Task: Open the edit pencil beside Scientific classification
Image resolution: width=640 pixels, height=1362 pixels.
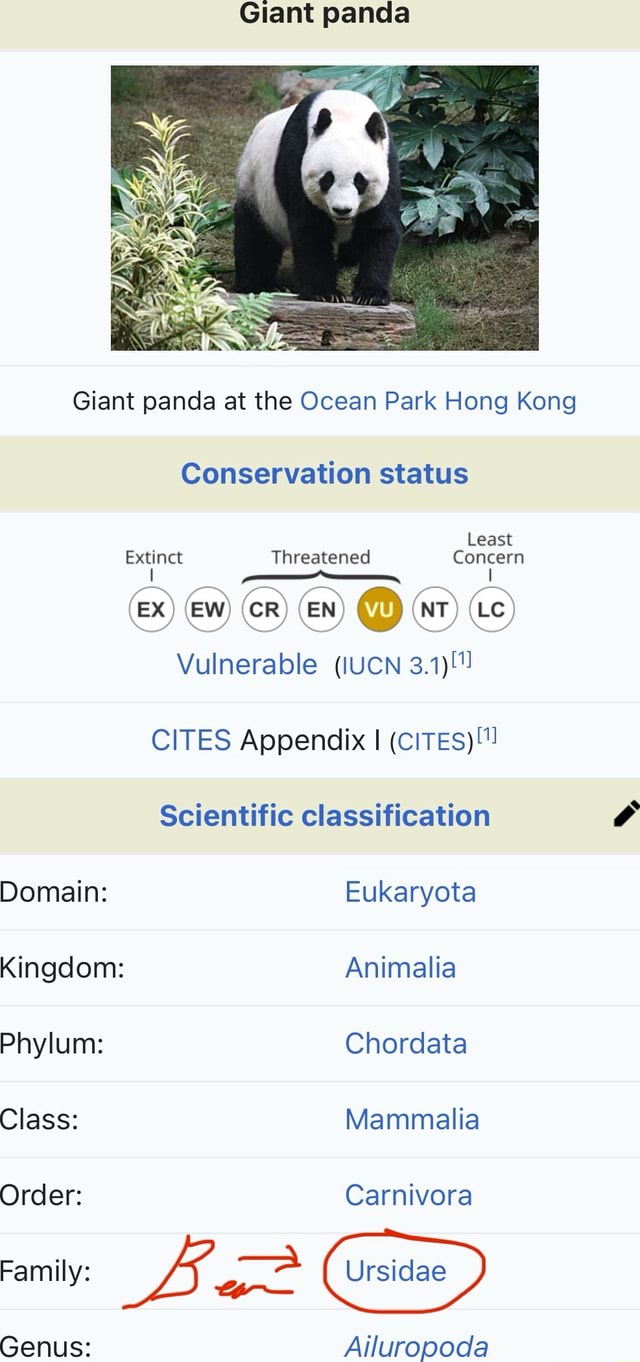Action: (x=625, y=815)
